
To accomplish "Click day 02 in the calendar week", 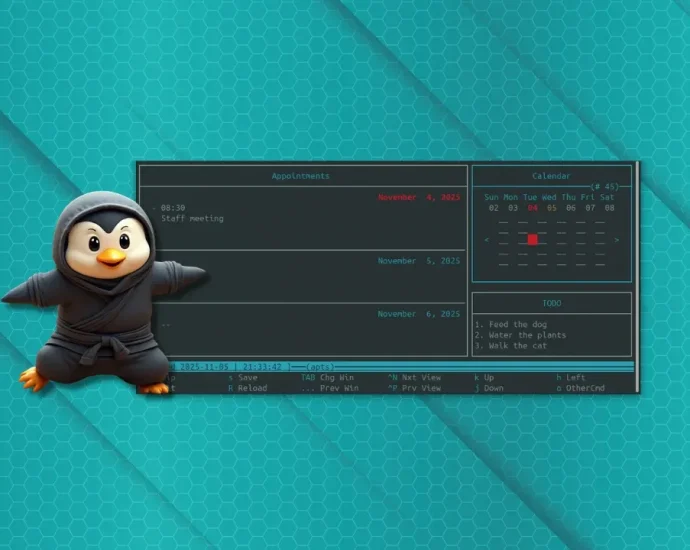I will pos(494,208).
